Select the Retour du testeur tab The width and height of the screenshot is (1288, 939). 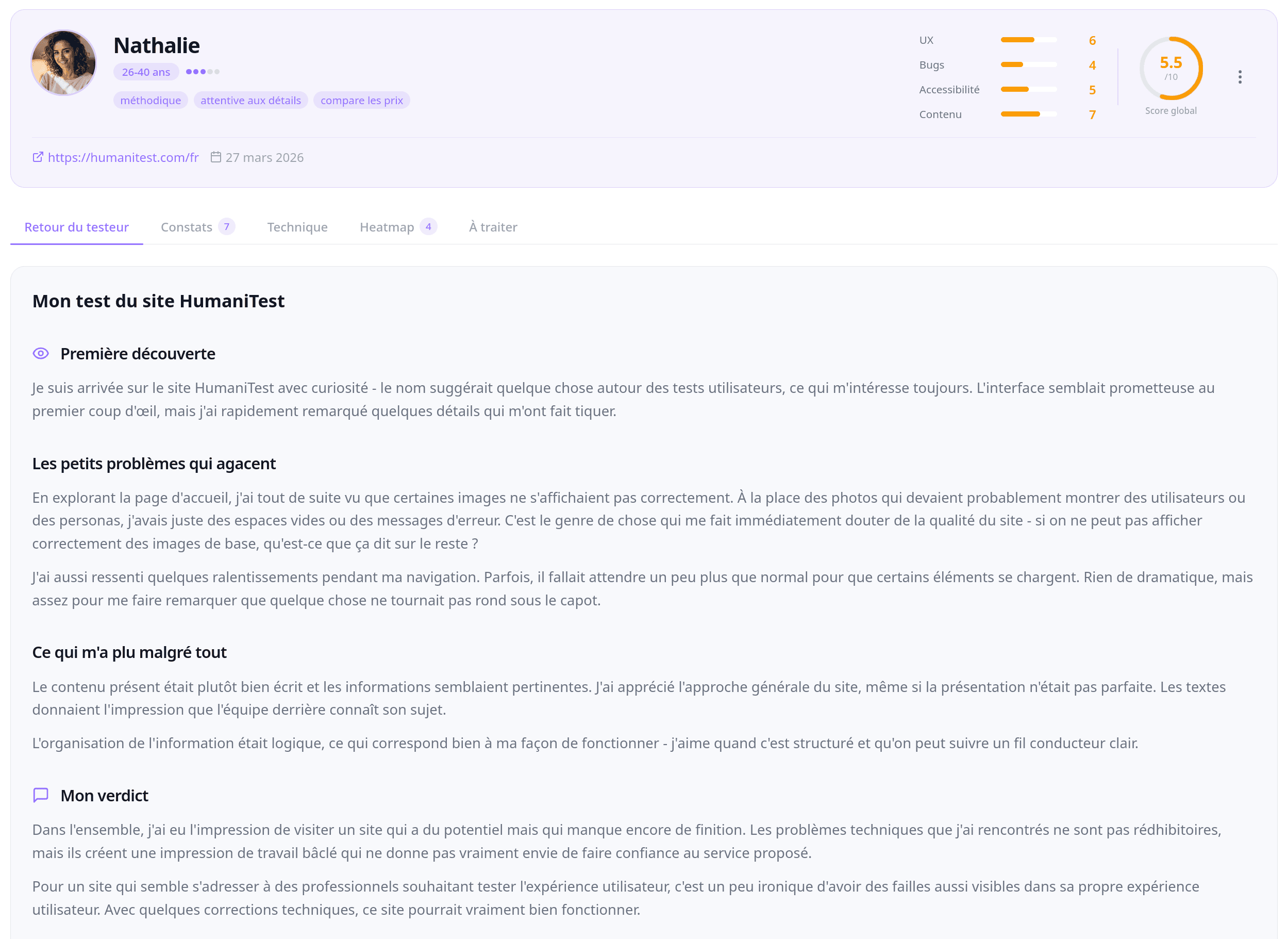pyautogui.click(x=76, y=227)
